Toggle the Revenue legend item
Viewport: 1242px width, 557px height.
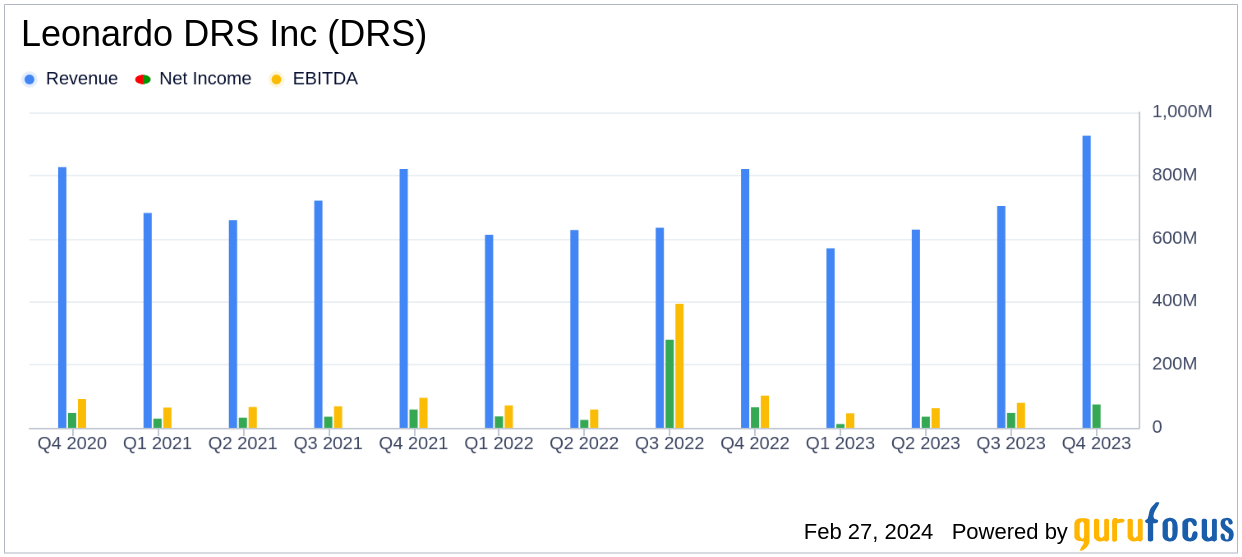pos(70,79)
